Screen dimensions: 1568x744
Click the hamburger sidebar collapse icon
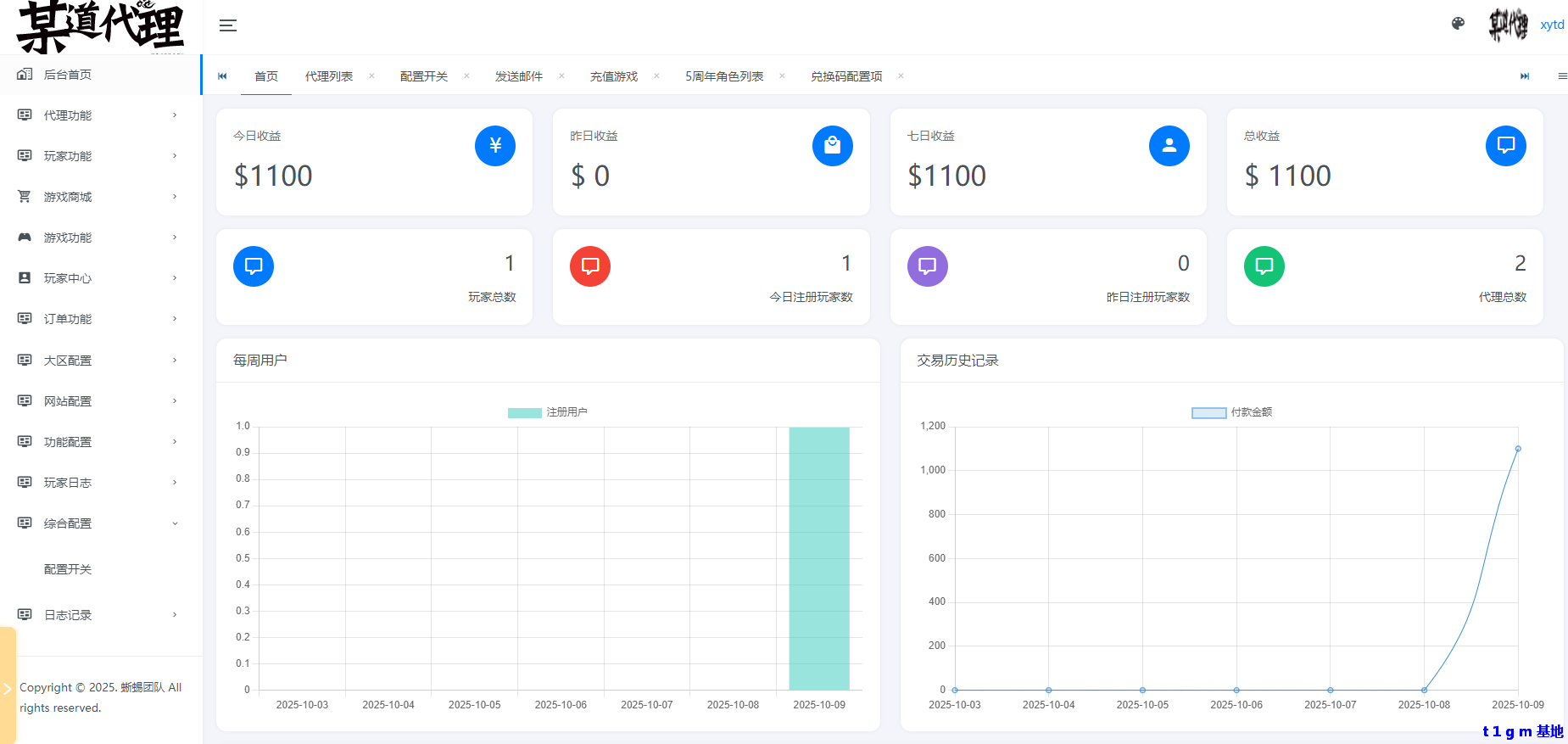227,25
